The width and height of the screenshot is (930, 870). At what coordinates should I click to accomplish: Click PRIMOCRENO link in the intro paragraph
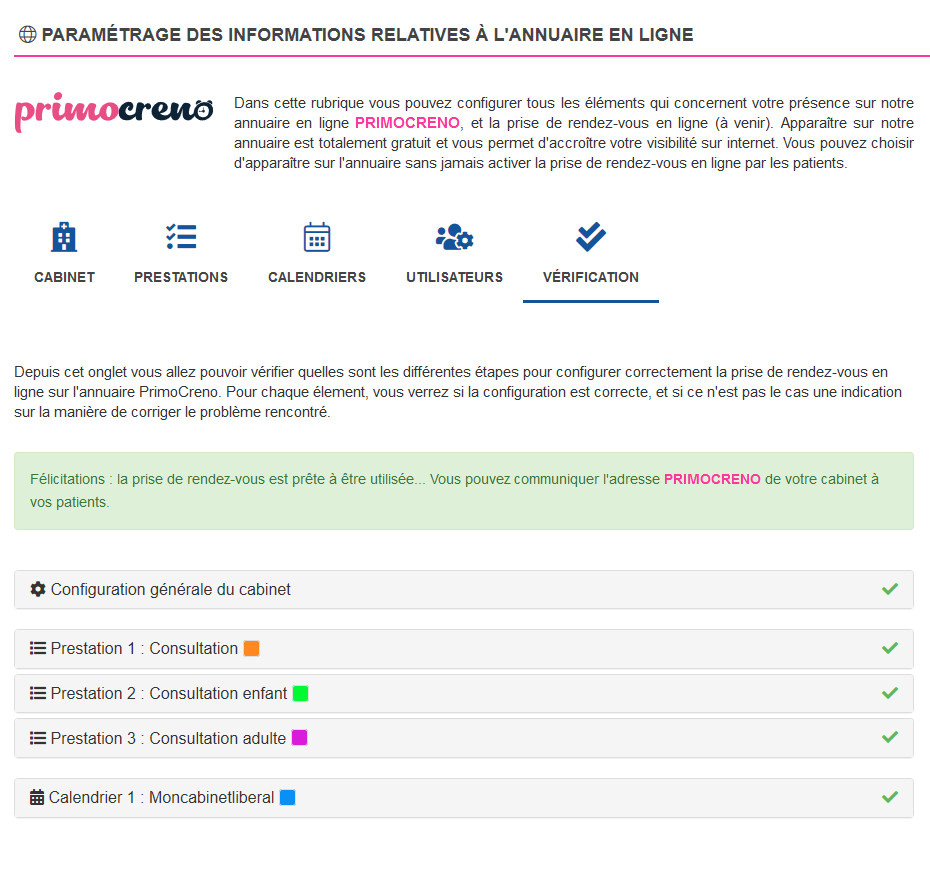point(407,123)
